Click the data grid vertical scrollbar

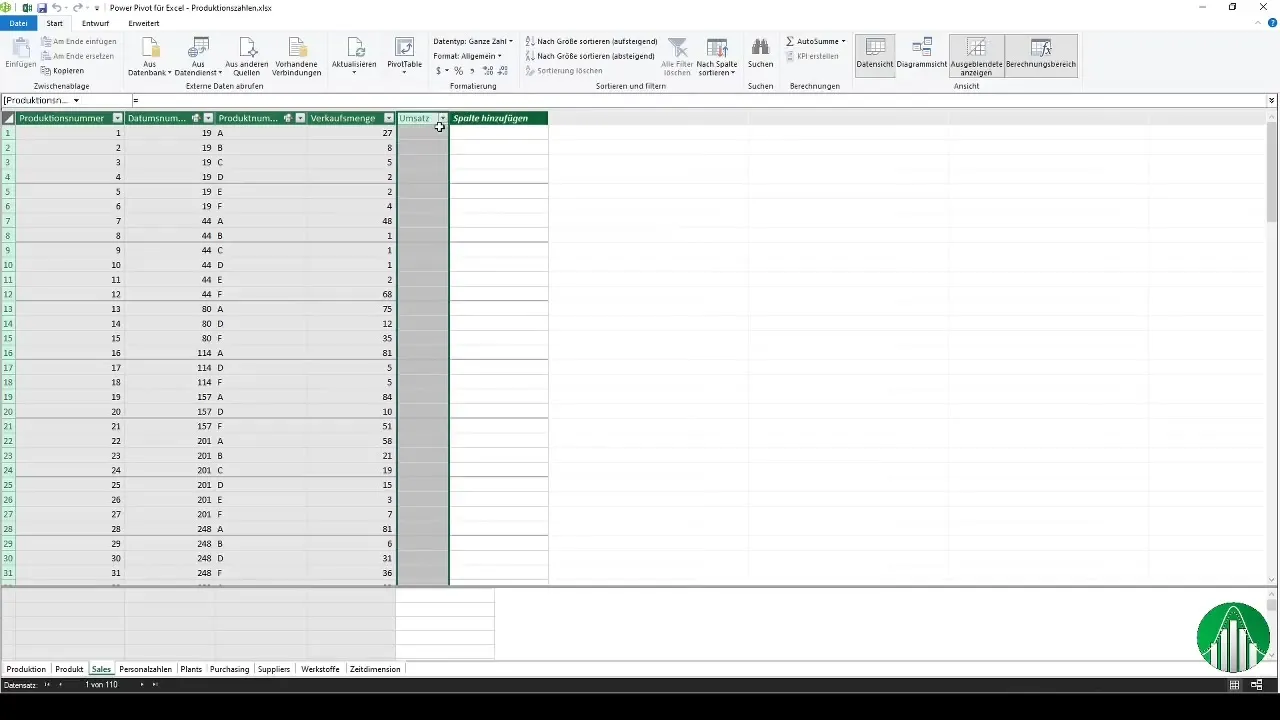coord(1272,348)
